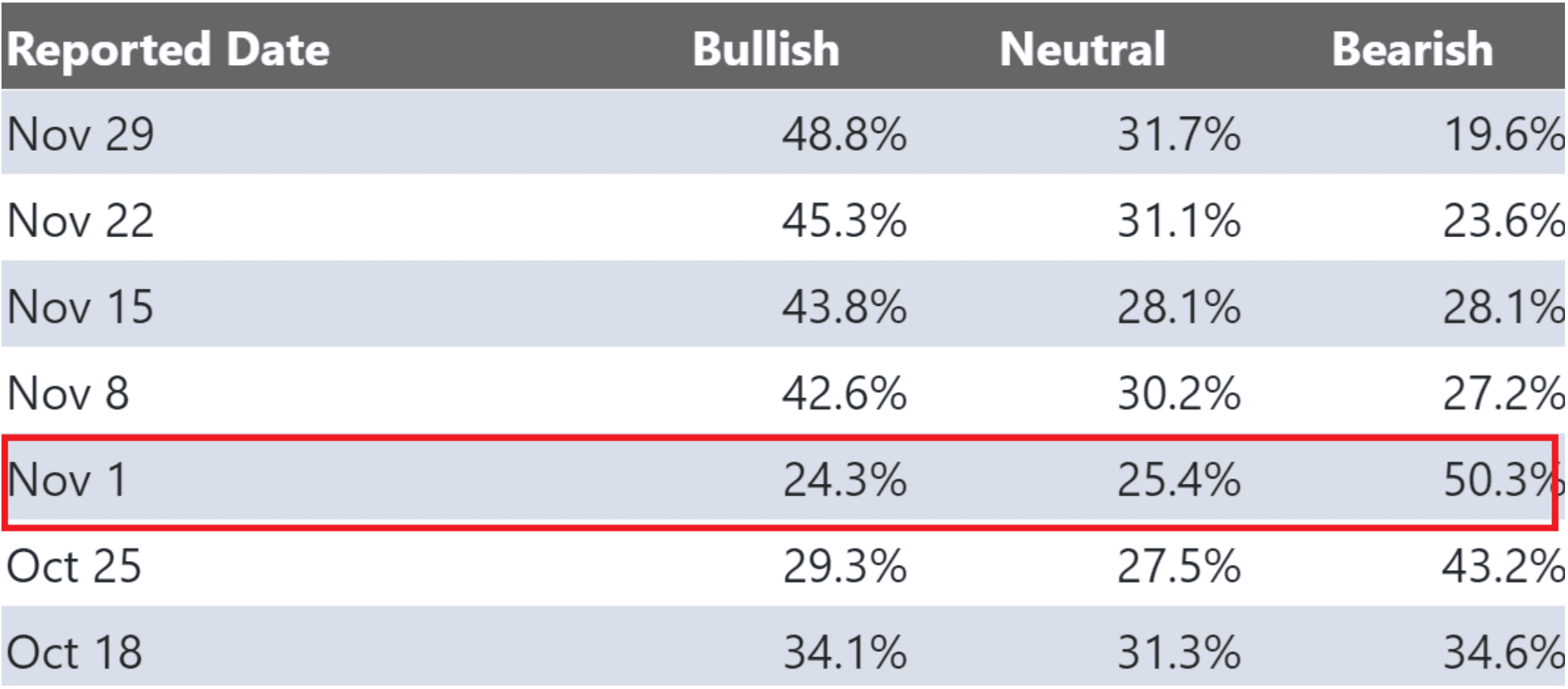Select the Nov 22 date cell

(x=80, y=221)
